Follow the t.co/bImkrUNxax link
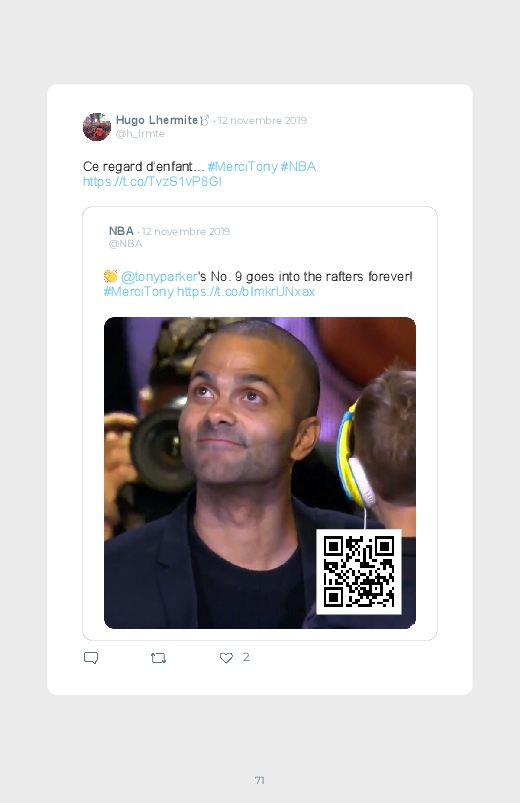Image resolution: width=520 pixels, height=803 pixels. (x=245, y=291)
